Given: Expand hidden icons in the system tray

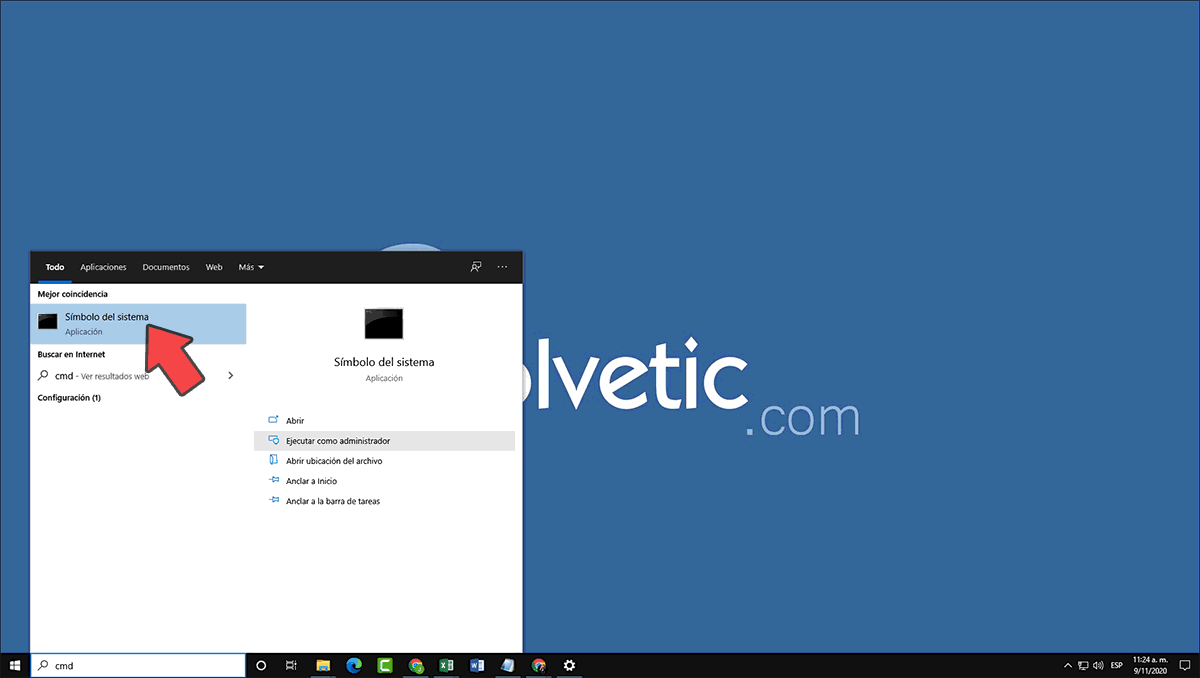Looking at the screenshot, I should [x=1068, y=664].
